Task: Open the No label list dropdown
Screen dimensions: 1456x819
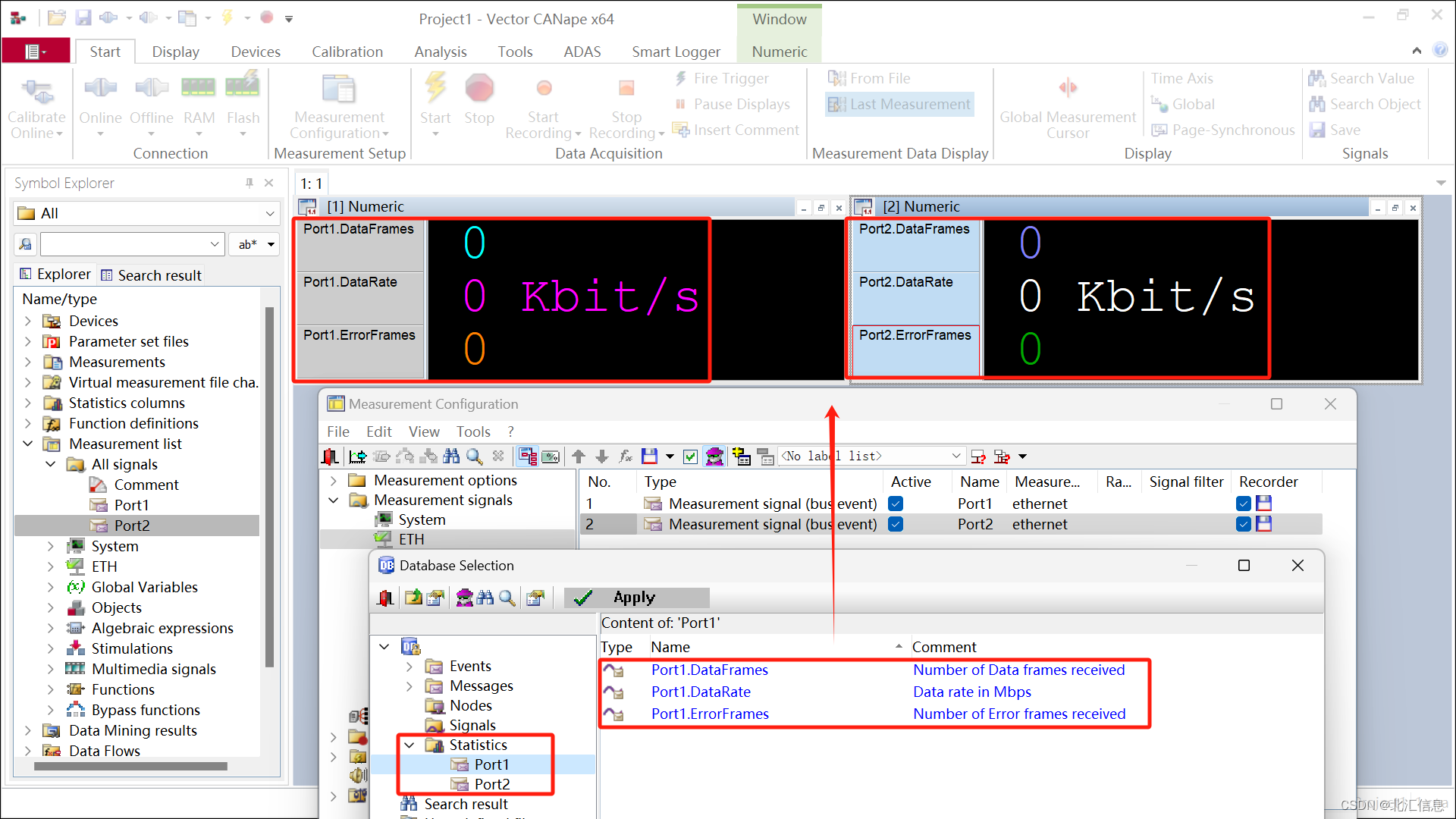Action: (955, 457)
